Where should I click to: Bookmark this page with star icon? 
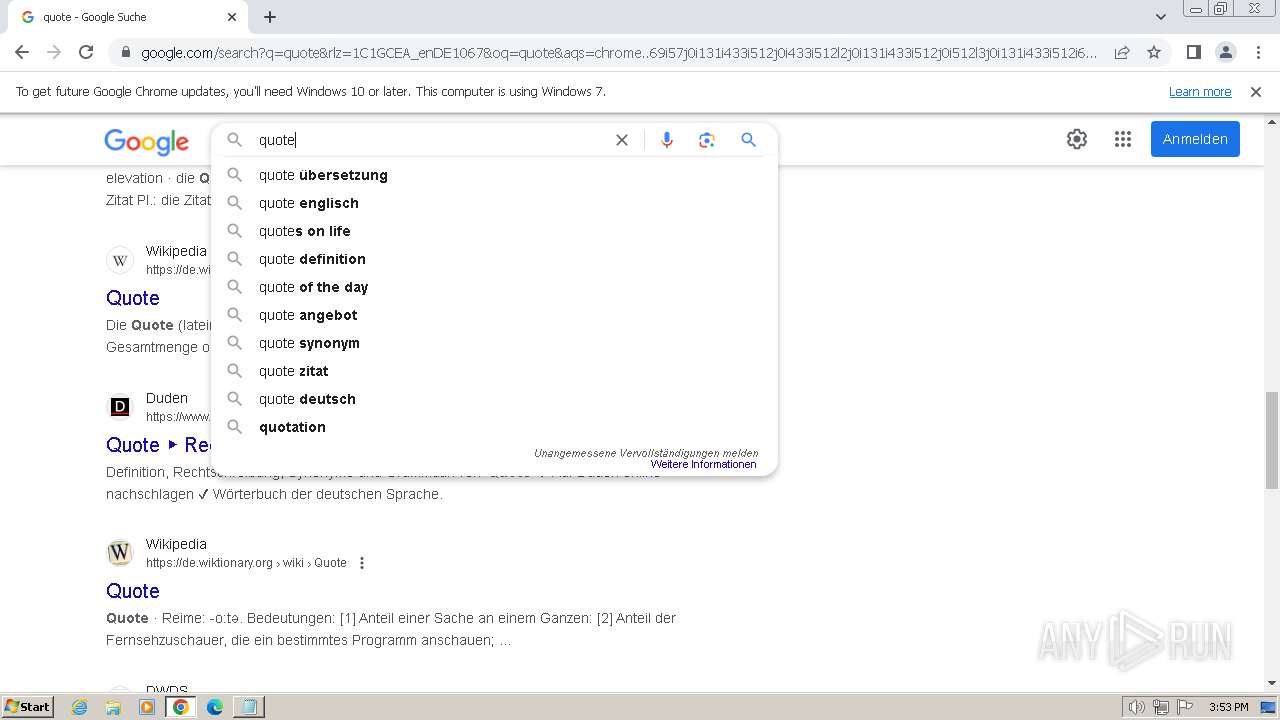[x=1154, y=52]
